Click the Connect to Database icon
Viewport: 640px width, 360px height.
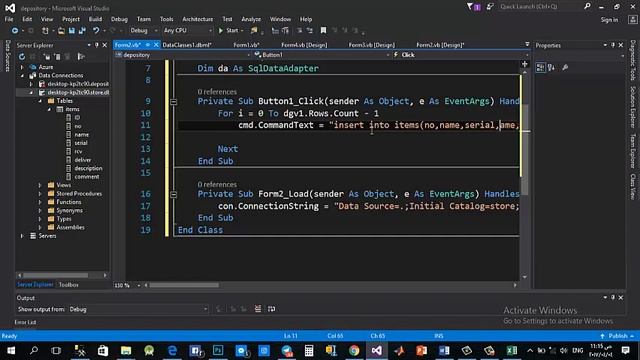(x=47, y=57)
